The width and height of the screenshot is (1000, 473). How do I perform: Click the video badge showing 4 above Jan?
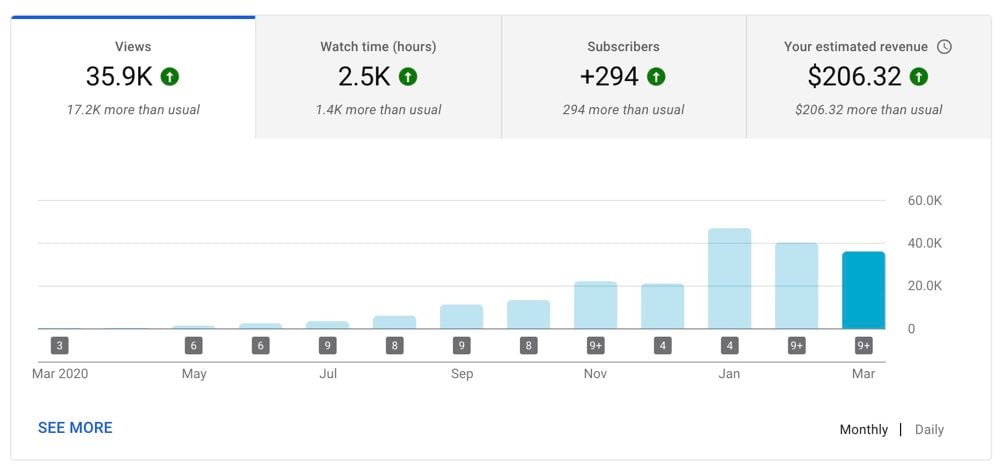point(729,346)
